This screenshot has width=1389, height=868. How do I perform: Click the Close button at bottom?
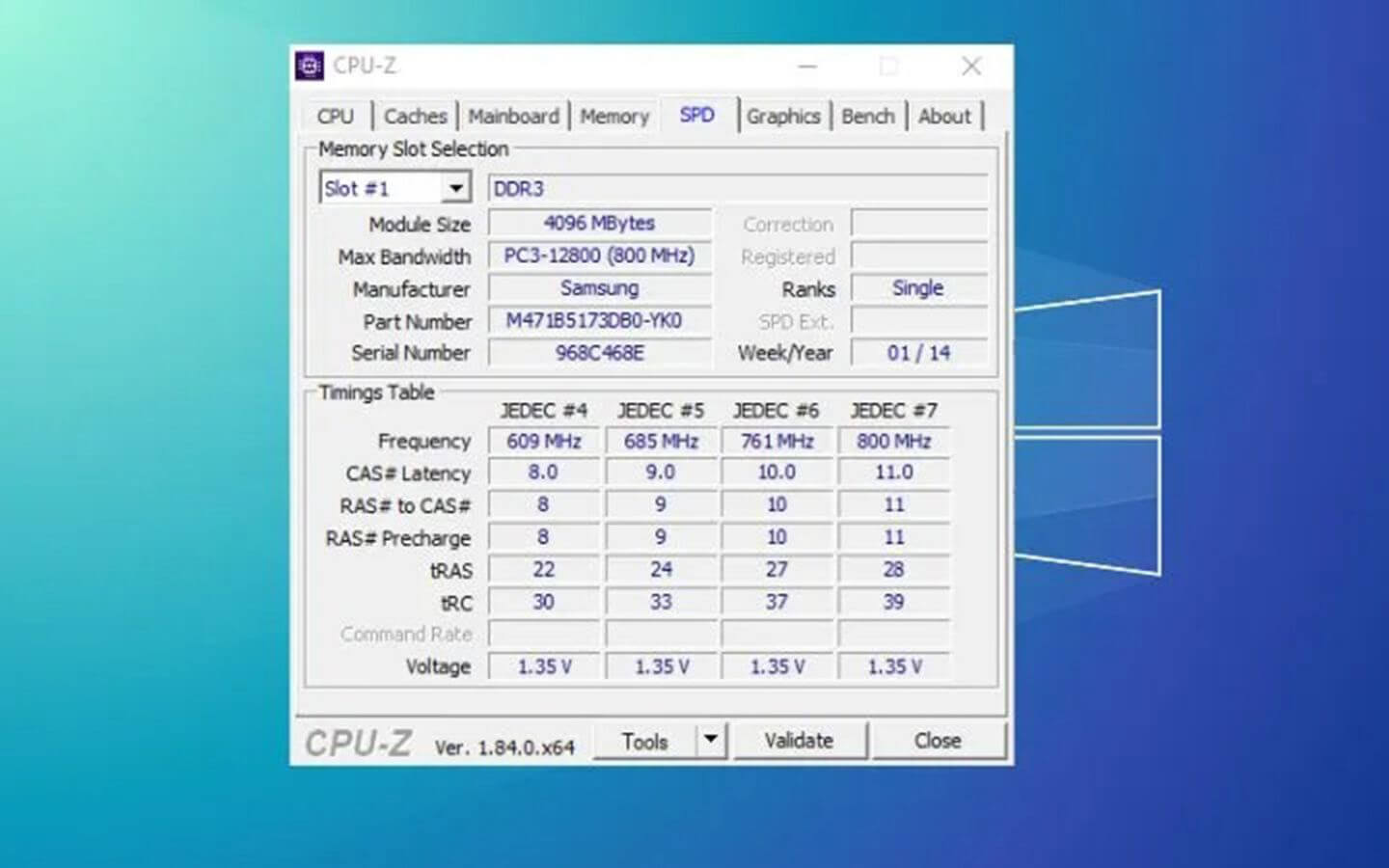coord(938,741)
